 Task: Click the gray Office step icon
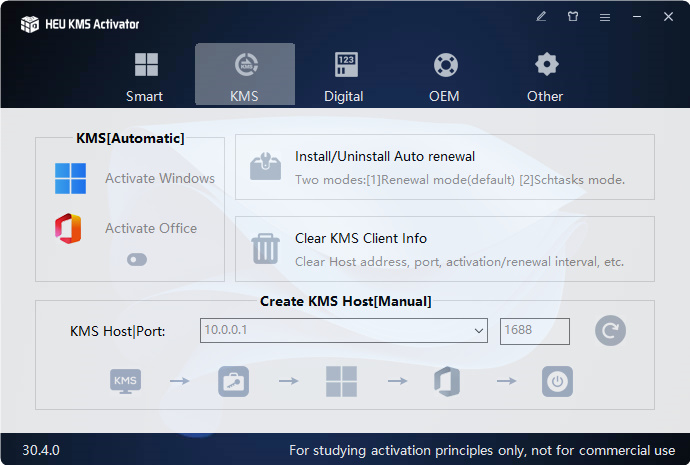[x=447, y=381]
